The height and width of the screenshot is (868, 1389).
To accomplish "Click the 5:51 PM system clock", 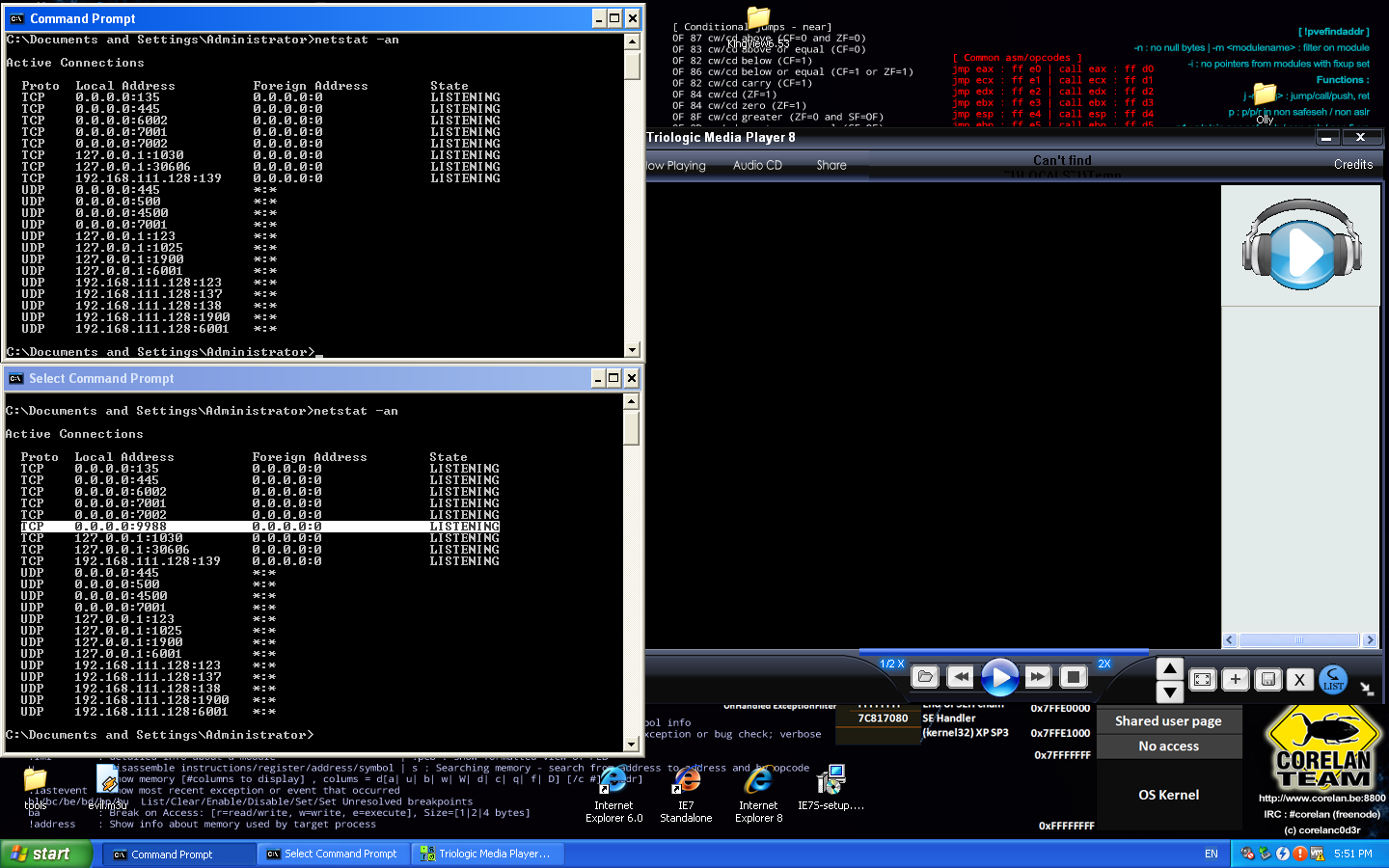I will click(x=1352, y=854).
